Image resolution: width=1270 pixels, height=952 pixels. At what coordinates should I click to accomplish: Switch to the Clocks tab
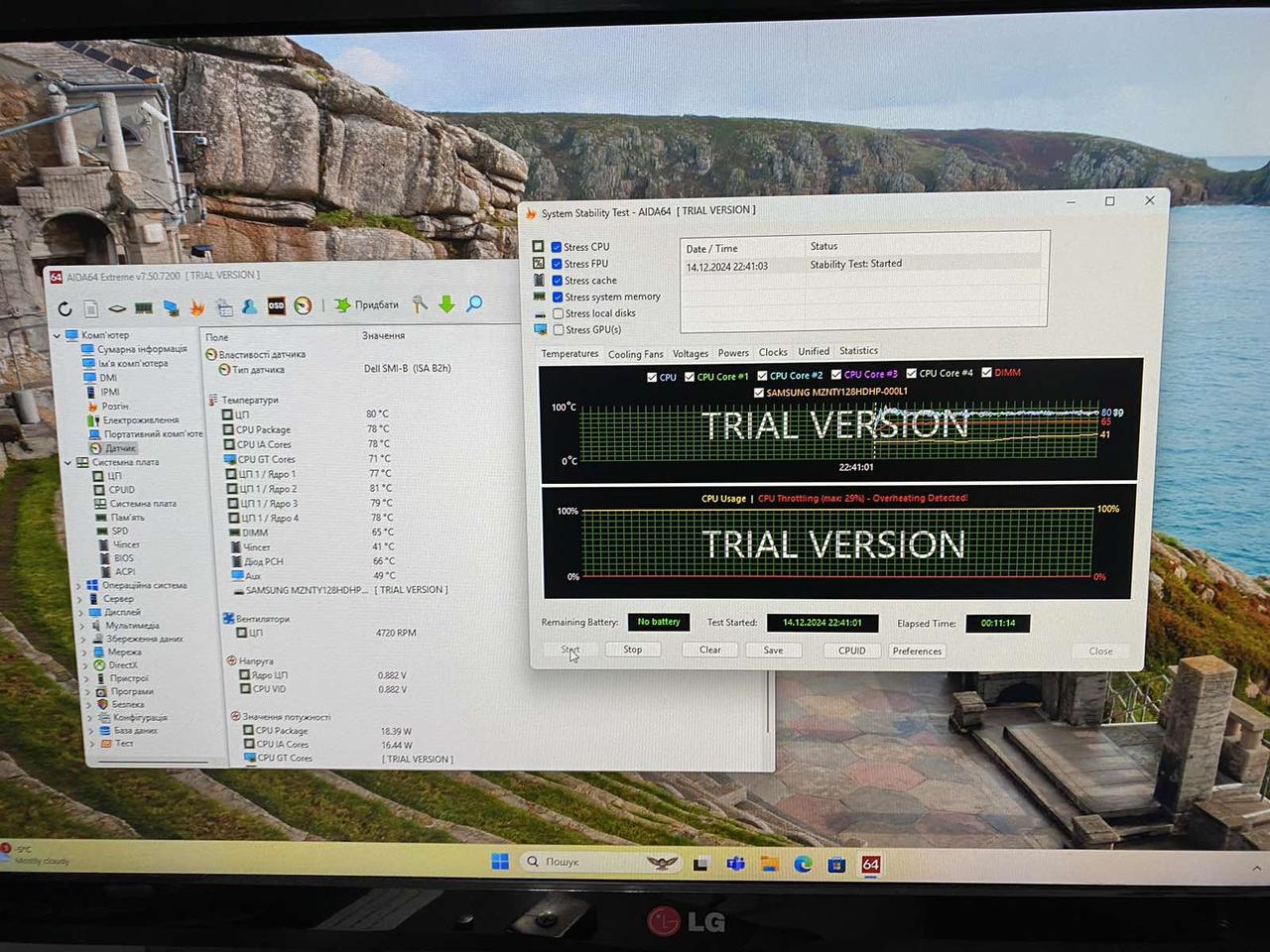[x=773, y=352]
